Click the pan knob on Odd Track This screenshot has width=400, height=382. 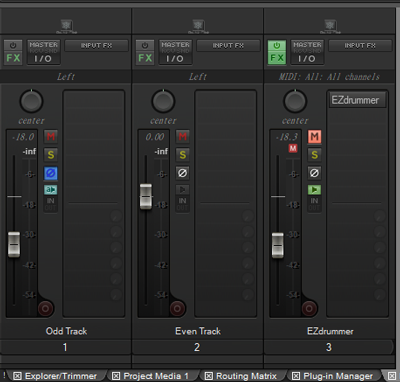point(31,101)
